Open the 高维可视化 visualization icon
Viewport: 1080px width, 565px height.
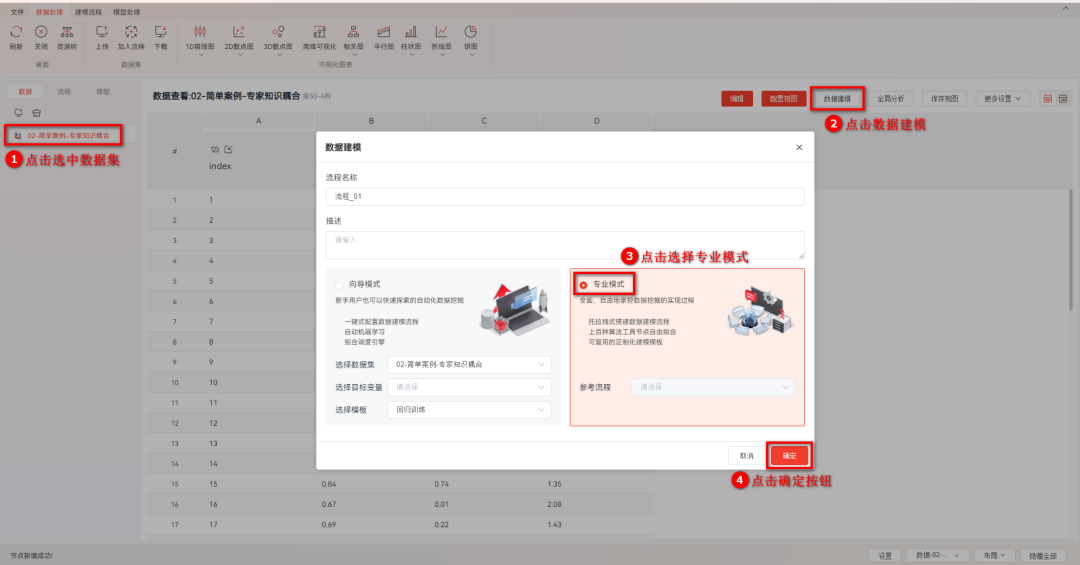[x=320, y=32]
